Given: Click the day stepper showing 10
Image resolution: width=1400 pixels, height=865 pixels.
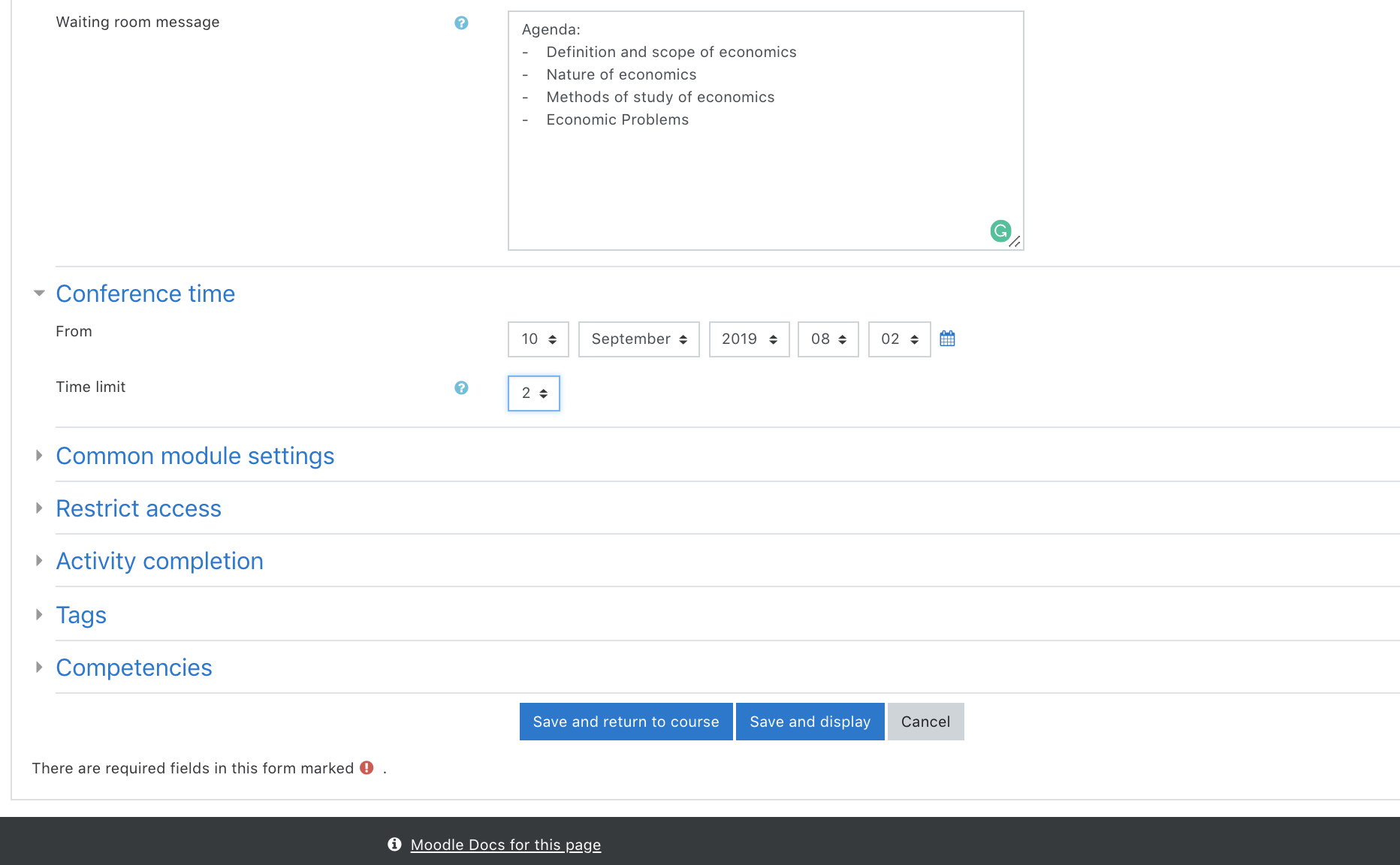Looking at the screenshot, I should click(538, 339).
